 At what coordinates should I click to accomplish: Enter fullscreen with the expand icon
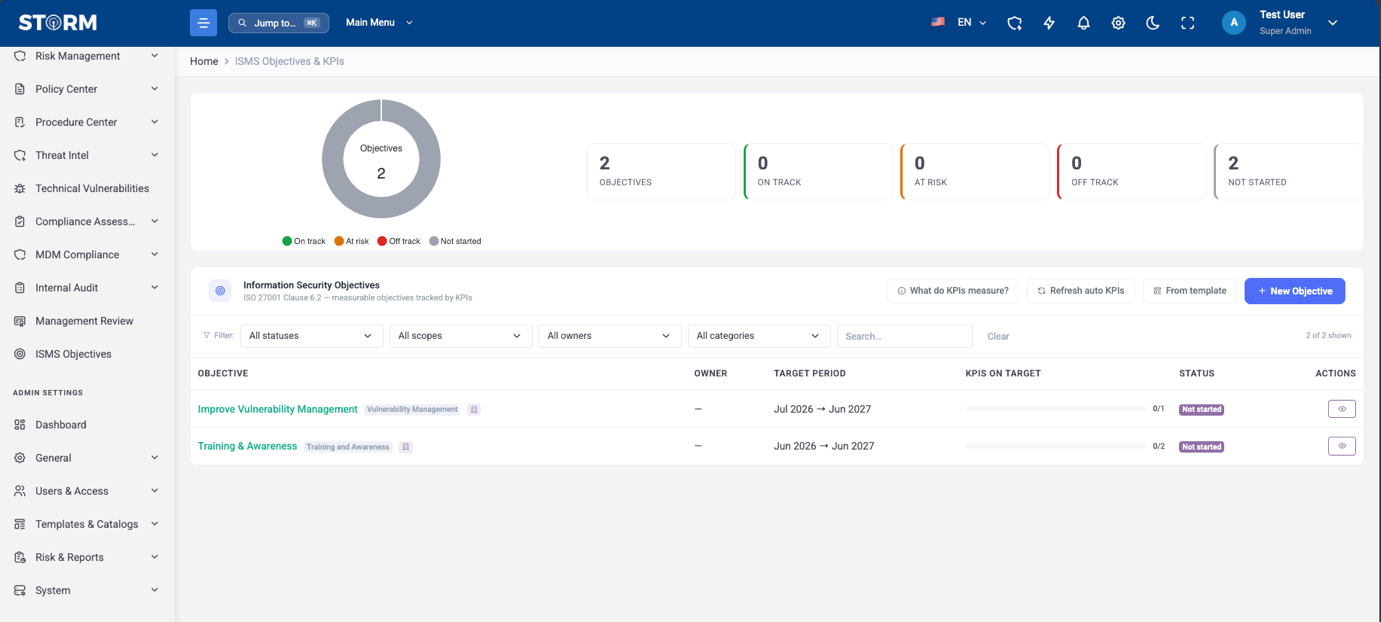pos(1187,23)
